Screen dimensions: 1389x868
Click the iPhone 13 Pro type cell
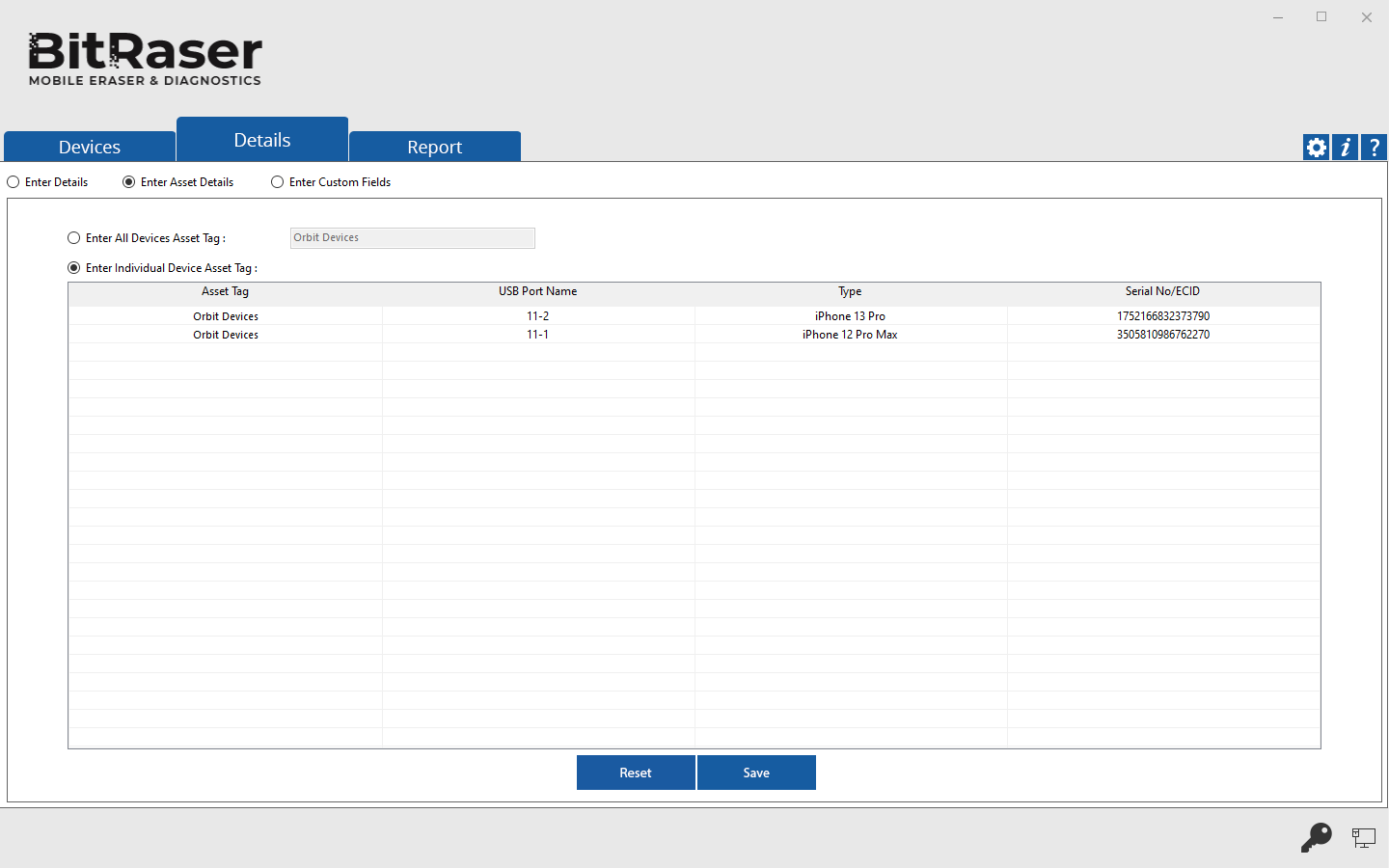(x=850, y=316)
